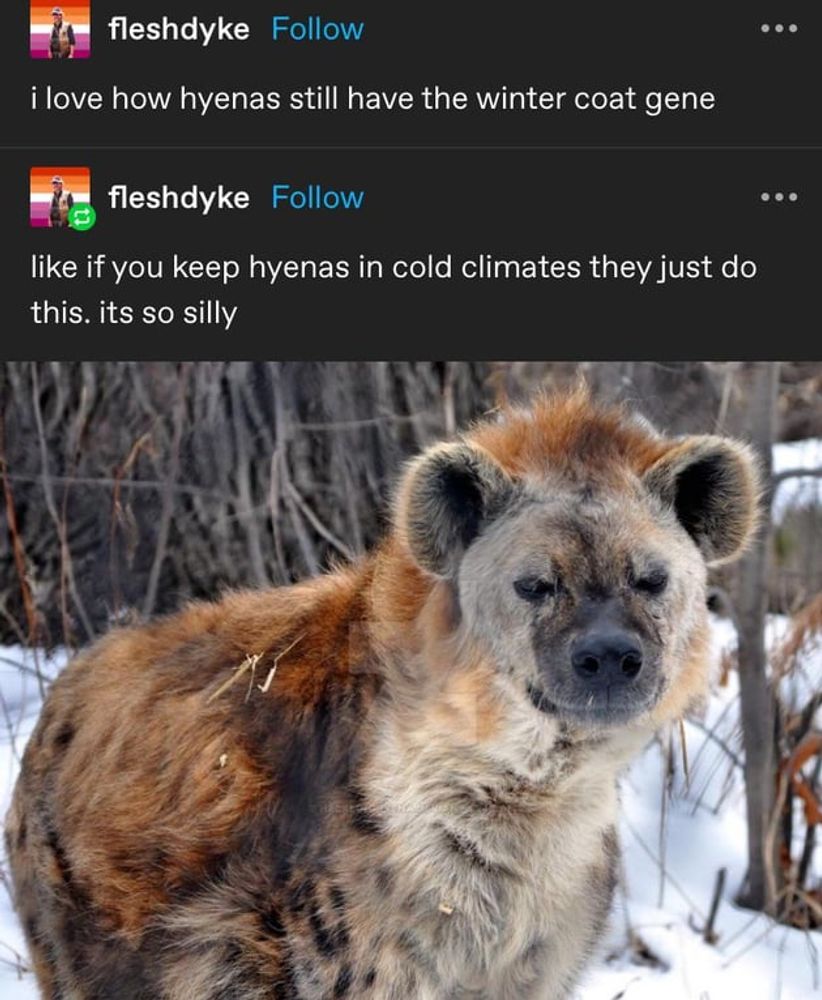Open the hyena in snow photo
The height and width of the screenshot is (1000, 822).
[411, 680]
